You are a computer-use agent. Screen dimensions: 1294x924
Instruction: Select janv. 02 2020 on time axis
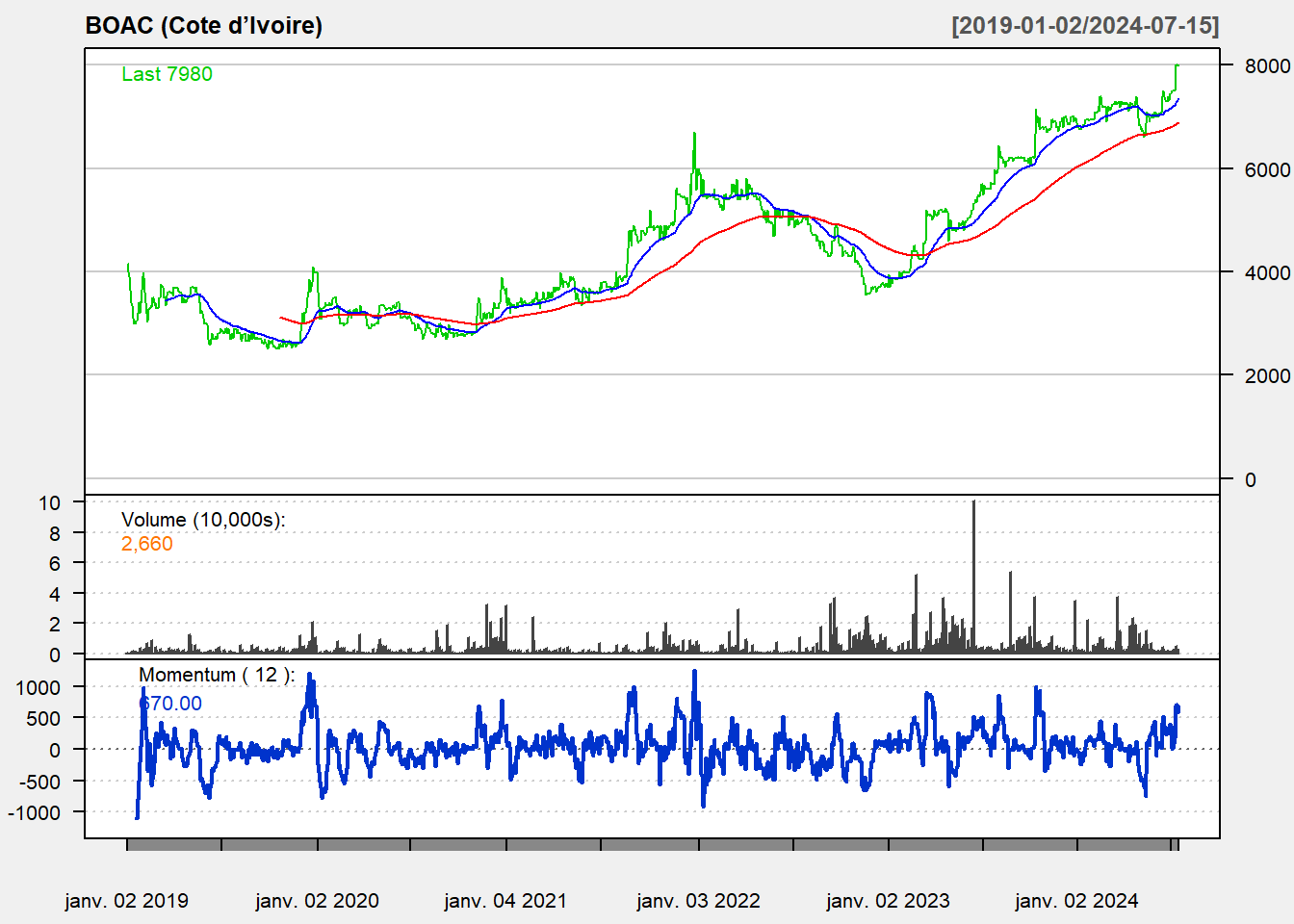click(317, 901)
